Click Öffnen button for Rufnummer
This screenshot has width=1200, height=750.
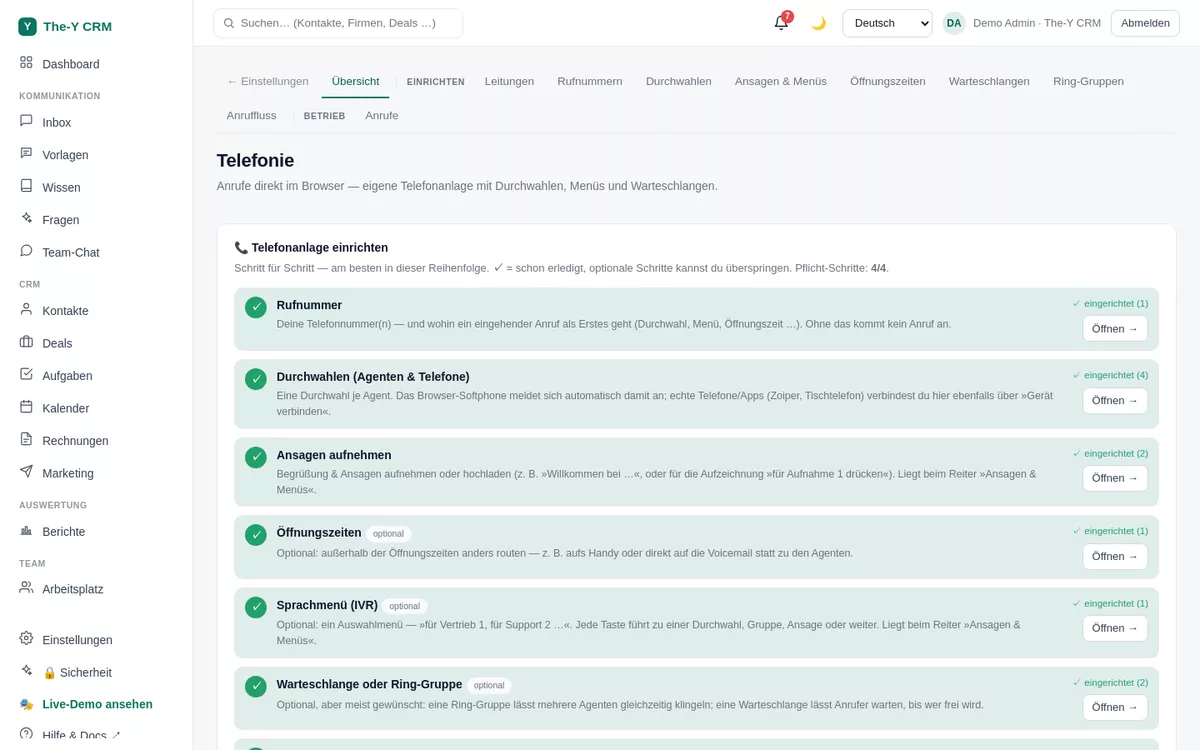tap(1115, 328)
